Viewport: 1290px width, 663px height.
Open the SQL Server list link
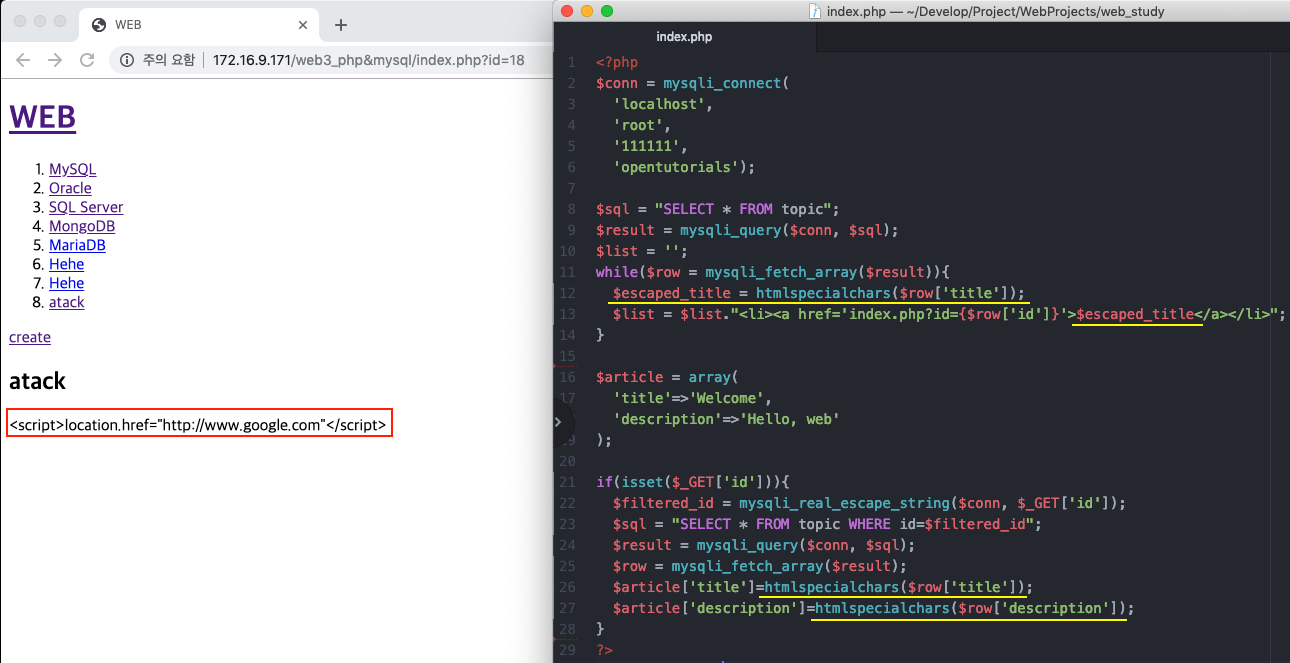click(x=86, y=207)
